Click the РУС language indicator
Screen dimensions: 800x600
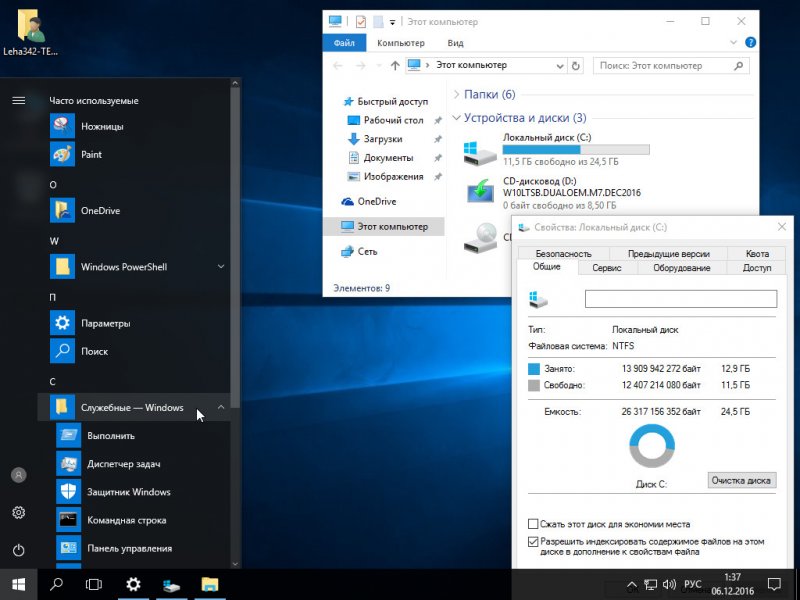[x=692, y=584]
